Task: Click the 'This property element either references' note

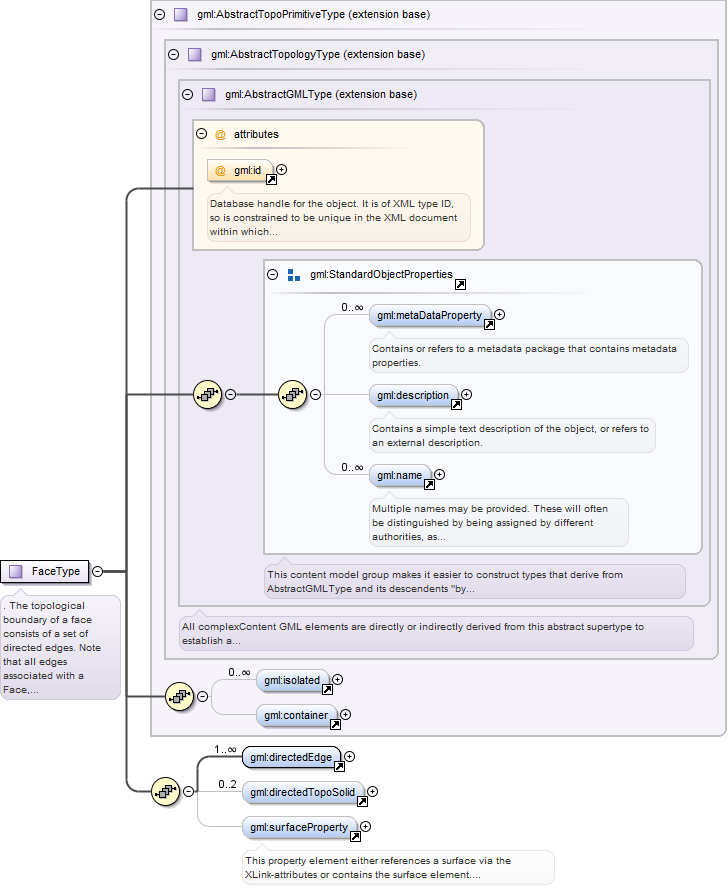Action: pyautogui.click(x=398, y=868)
